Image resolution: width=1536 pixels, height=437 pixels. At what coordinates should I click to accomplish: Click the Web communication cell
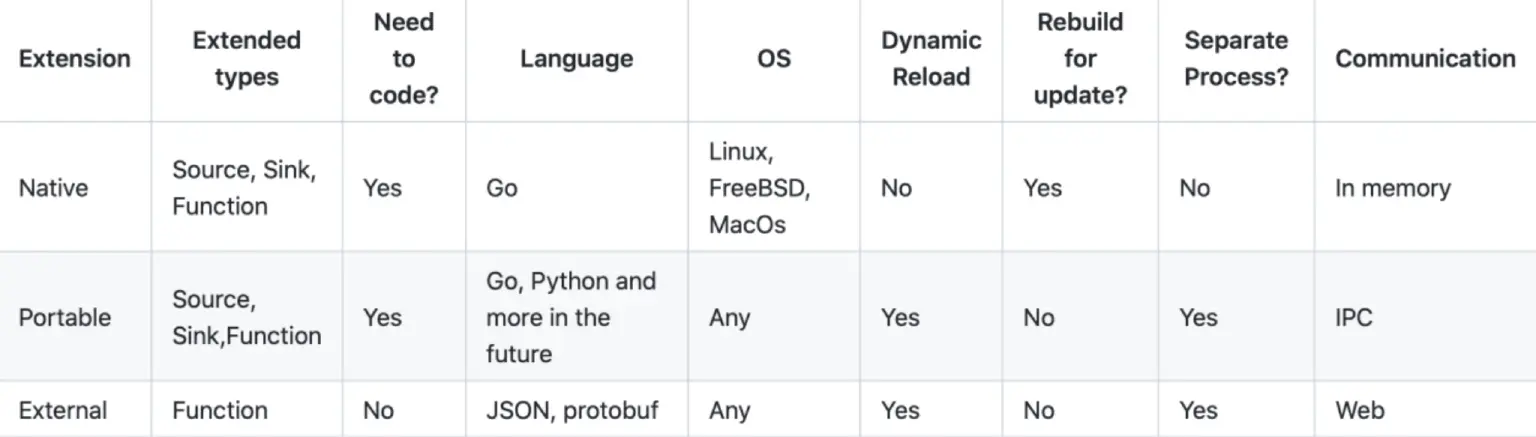tap(1360, 410)
